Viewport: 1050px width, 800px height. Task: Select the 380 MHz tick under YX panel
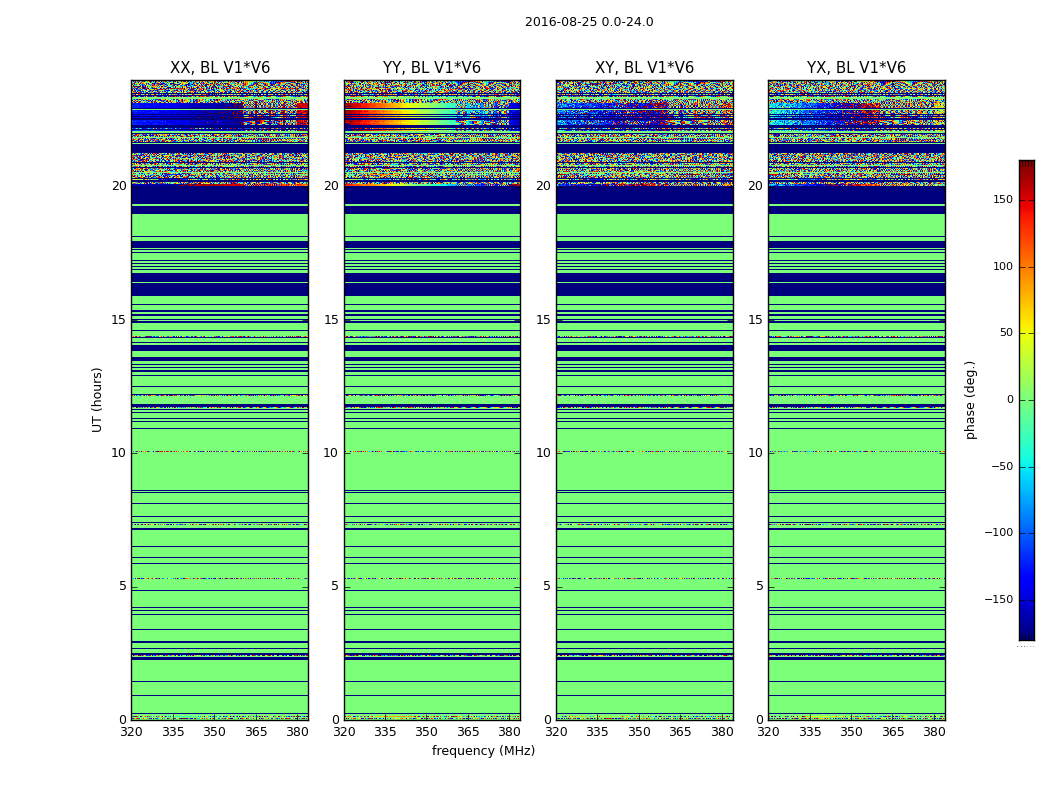[934, 732]
